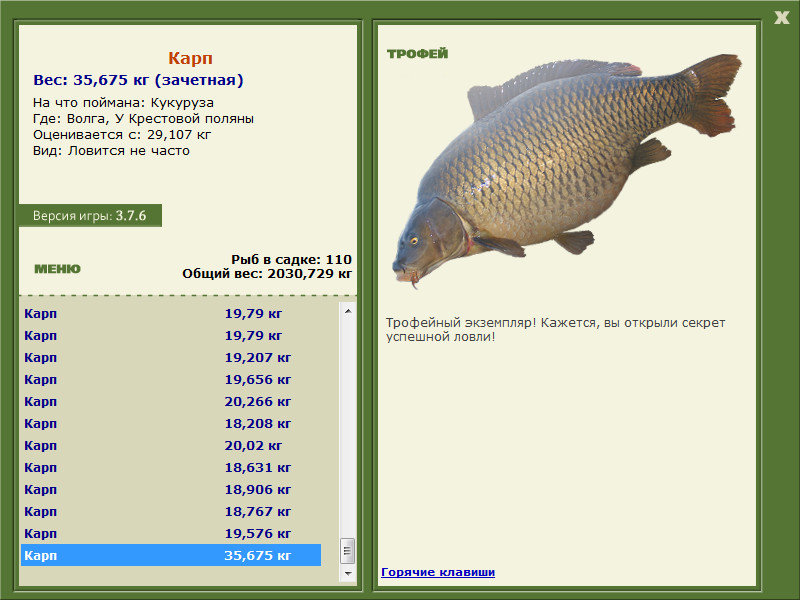Viewport: 800px width, 600px height.
Task: Click the trophy carp picture
Action: pos(566,171)
